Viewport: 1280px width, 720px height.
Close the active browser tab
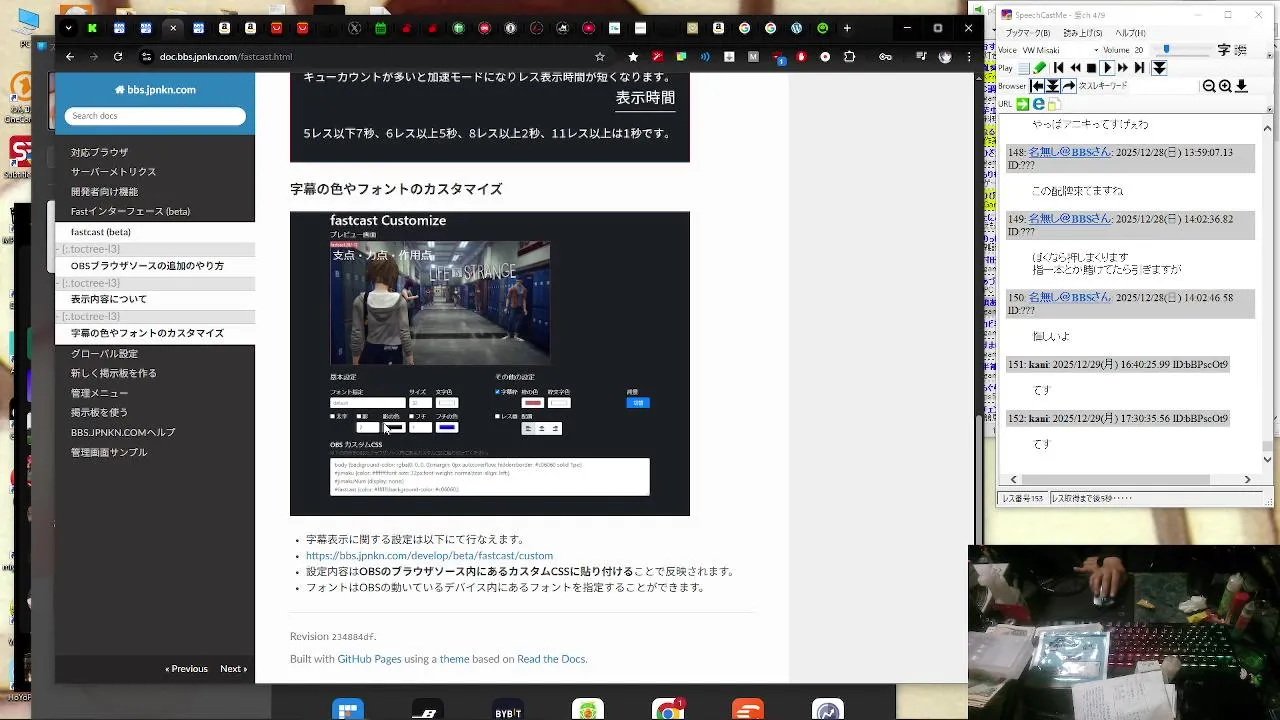coord(173,28)
